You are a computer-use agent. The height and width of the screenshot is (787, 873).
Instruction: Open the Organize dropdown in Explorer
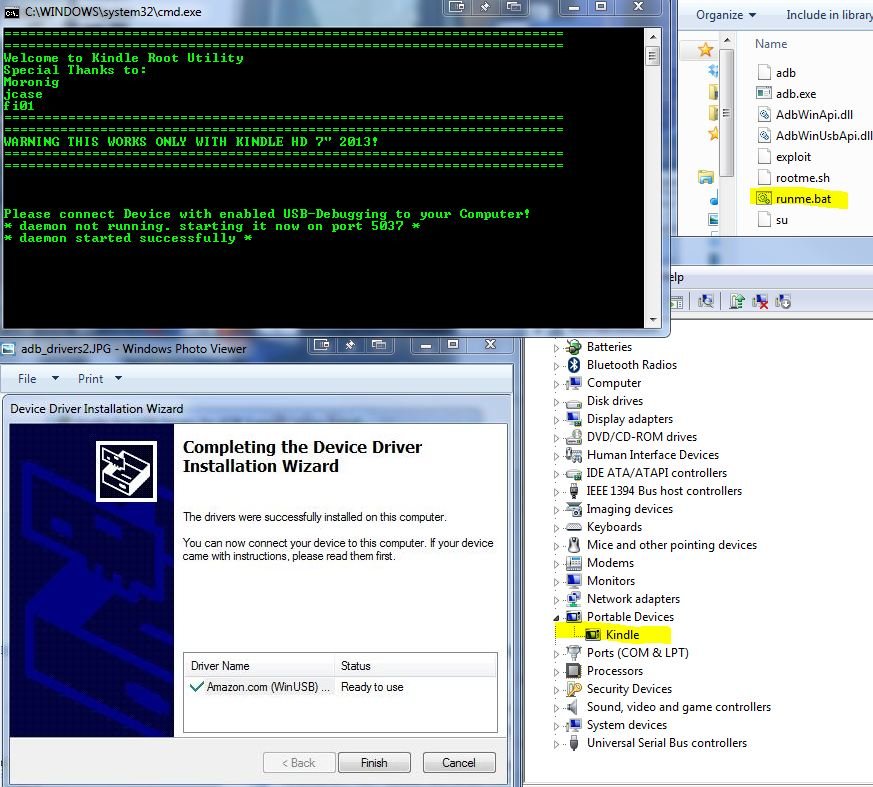tap(725, 15)
